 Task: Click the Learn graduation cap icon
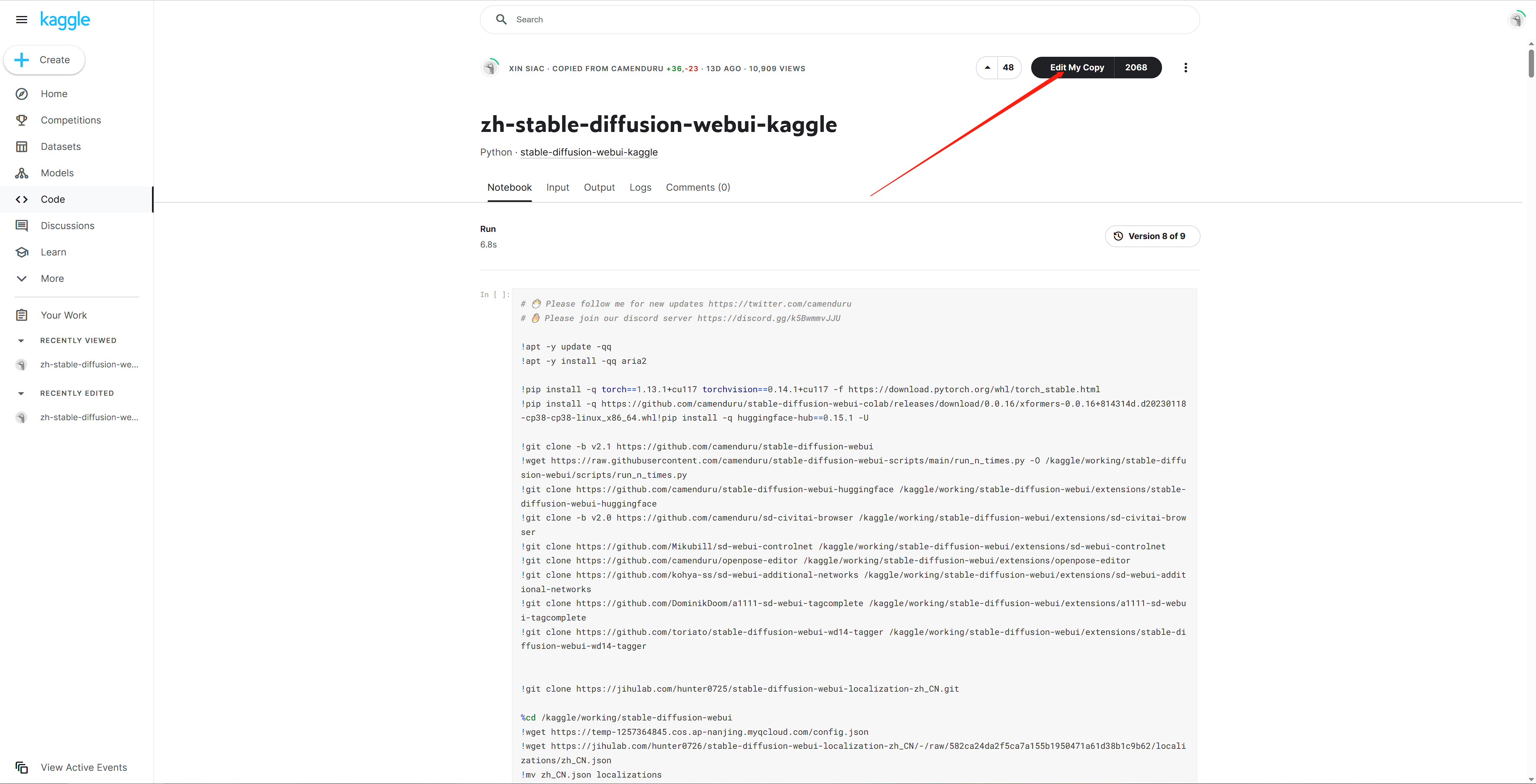[x=22, y=252]
